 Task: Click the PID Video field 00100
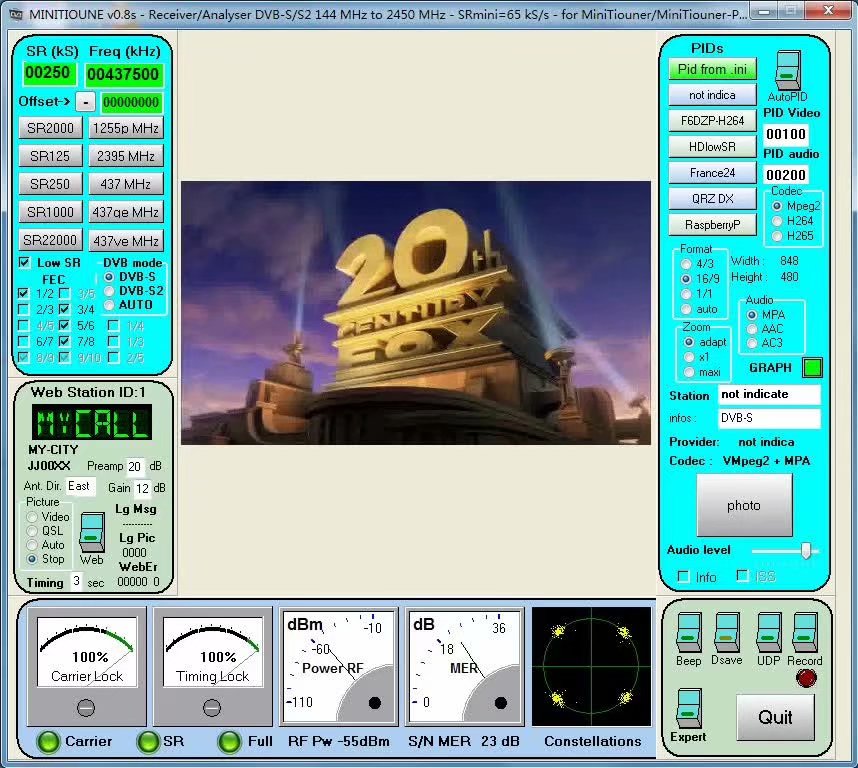point(786,133)
